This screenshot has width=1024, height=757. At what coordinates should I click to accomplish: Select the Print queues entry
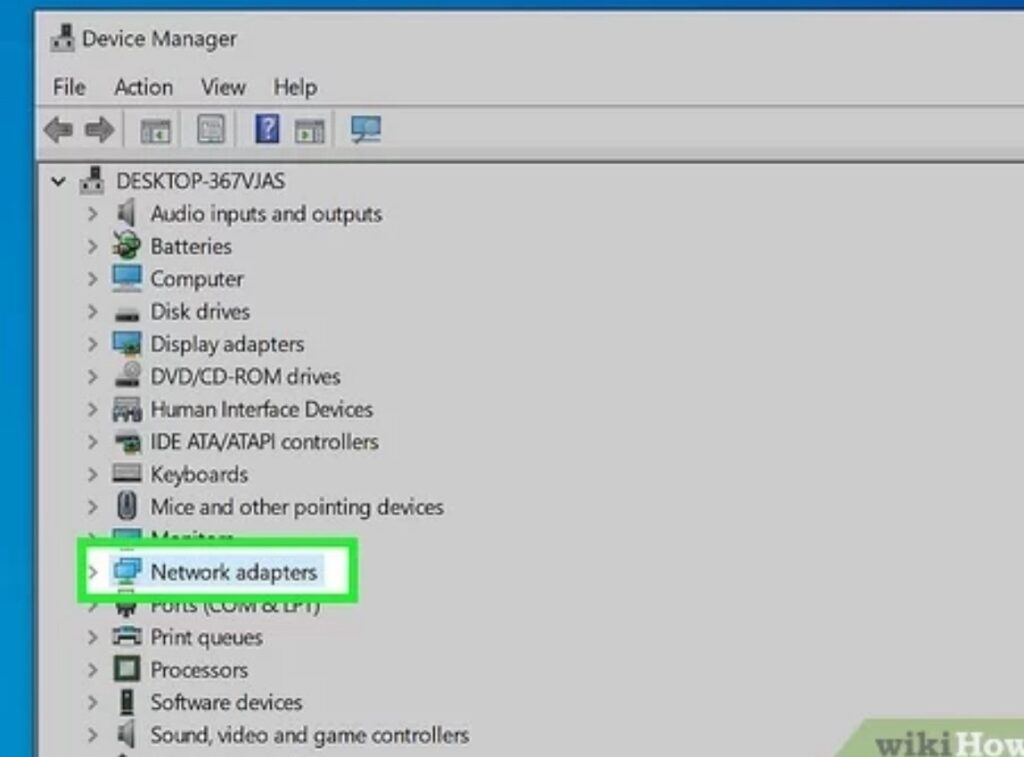pos(206,637)
